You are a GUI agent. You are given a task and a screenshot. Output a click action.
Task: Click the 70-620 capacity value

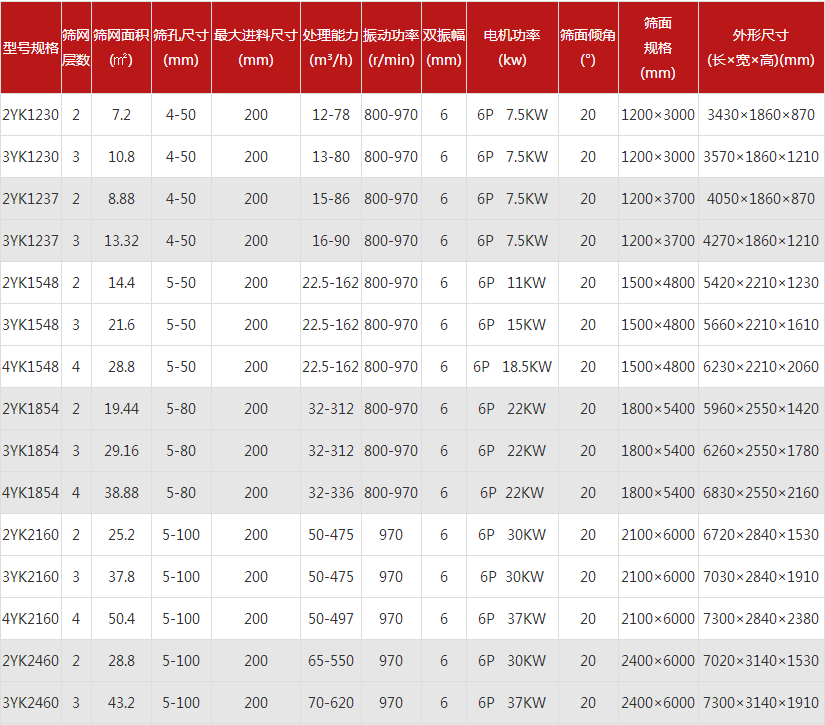pyautogui.click(x=331, y=703)
